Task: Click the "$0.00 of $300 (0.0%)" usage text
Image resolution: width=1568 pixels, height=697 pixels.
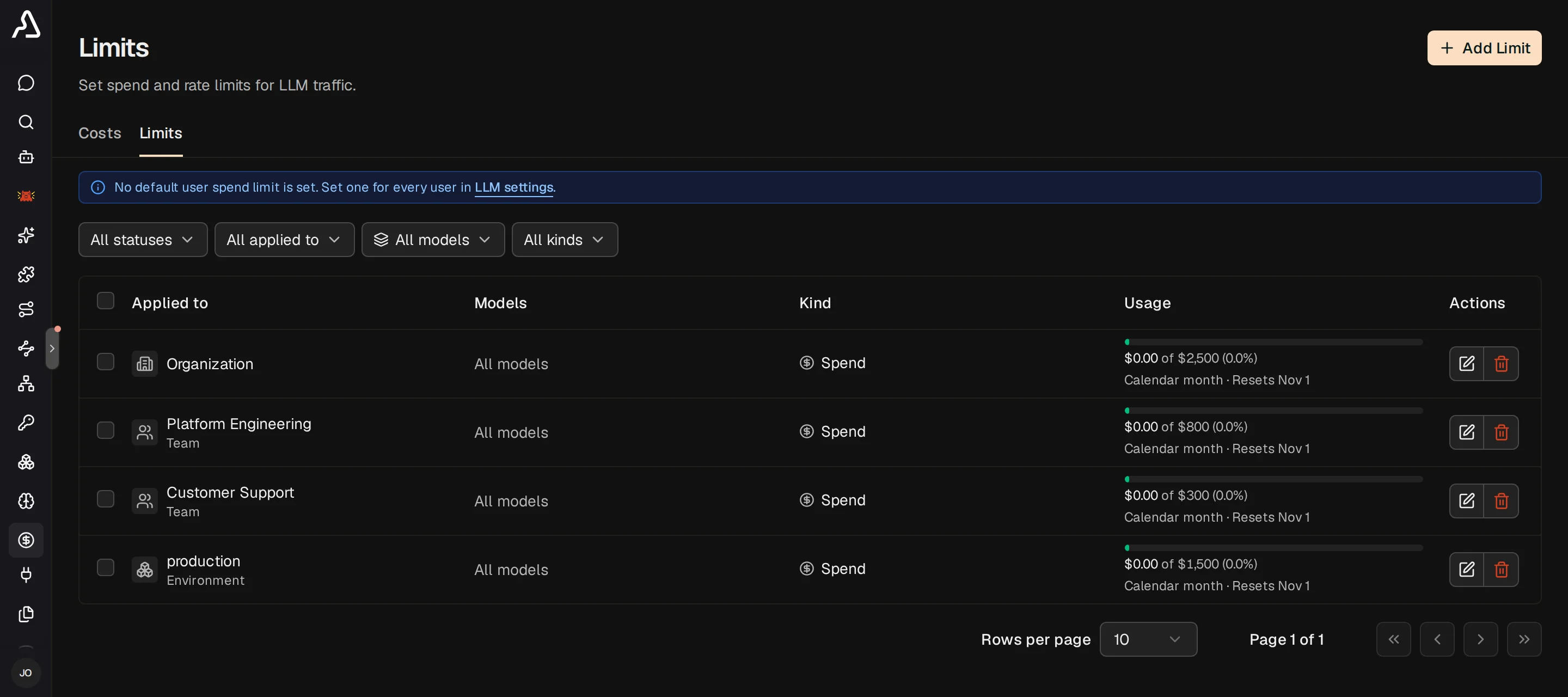Action: coord(1186,496)
